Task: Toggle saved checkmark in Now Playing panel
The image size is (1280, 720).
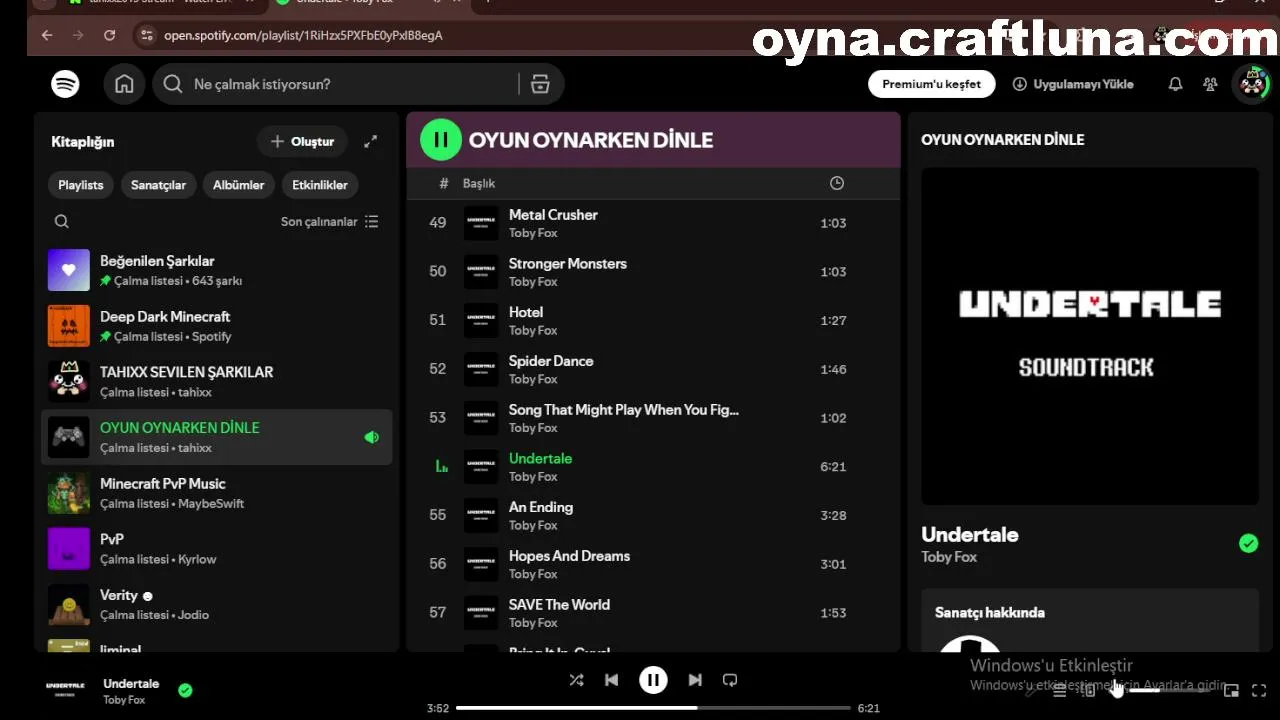Action: (1248, 543)
